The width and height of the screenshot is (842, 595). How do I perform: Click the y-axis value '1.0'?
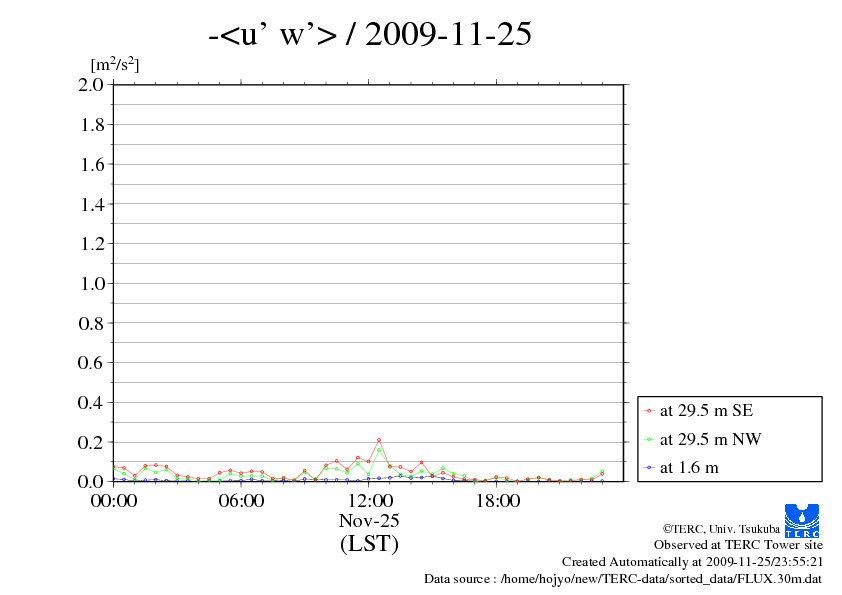pyautogui.click(x=92, y=284)
